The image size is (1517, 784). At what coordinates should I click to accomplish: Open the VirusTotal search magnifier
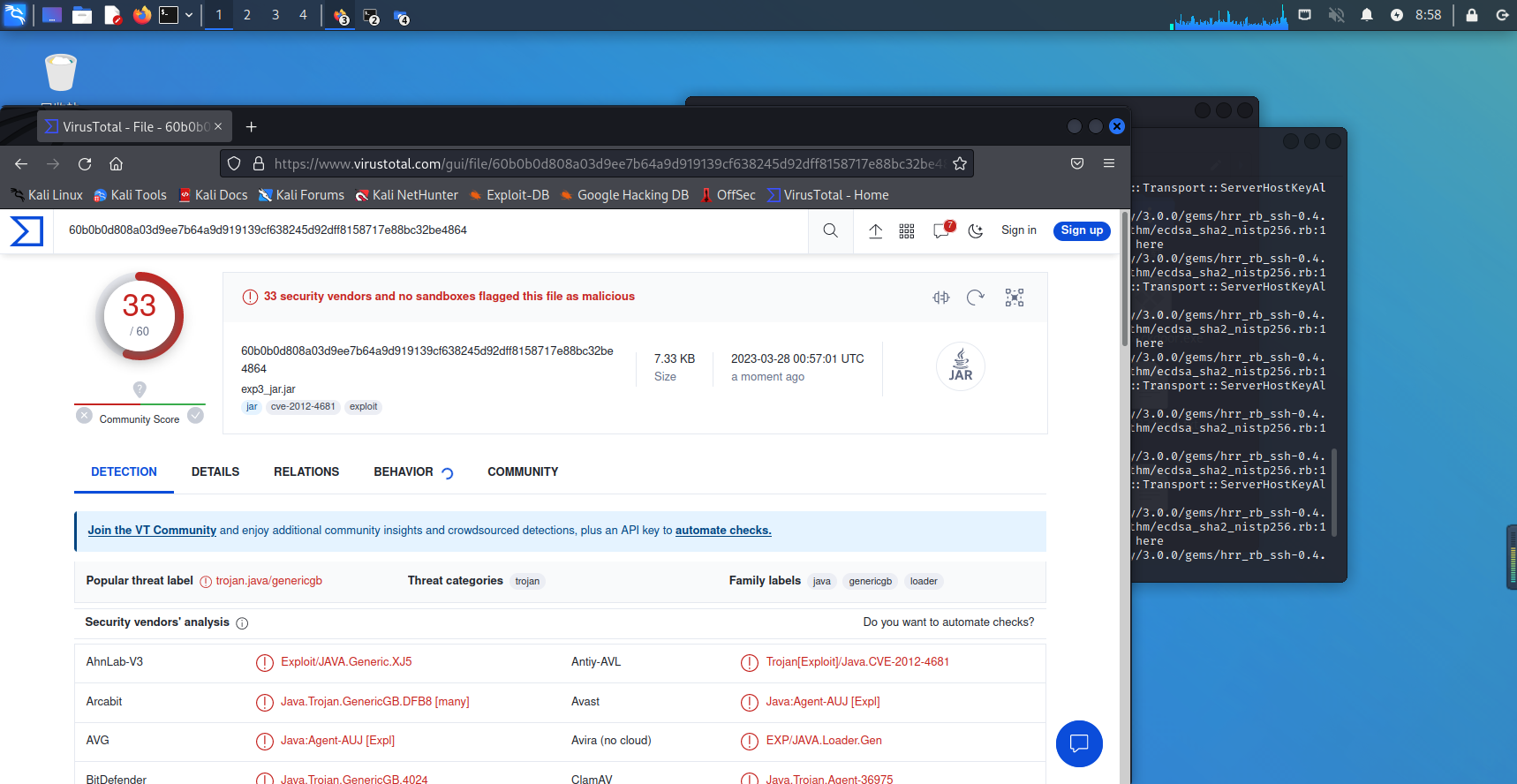coord(831,231)
